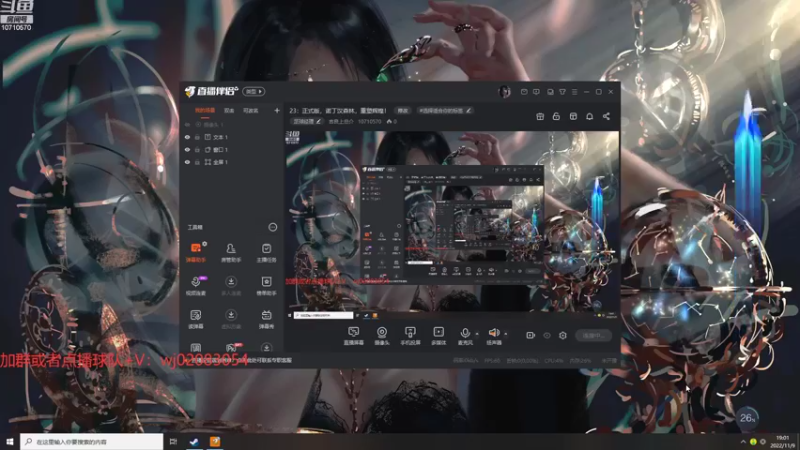
Task: Open the 主播任务 streamer tasks tool
Action: click(x=266, y=253)
